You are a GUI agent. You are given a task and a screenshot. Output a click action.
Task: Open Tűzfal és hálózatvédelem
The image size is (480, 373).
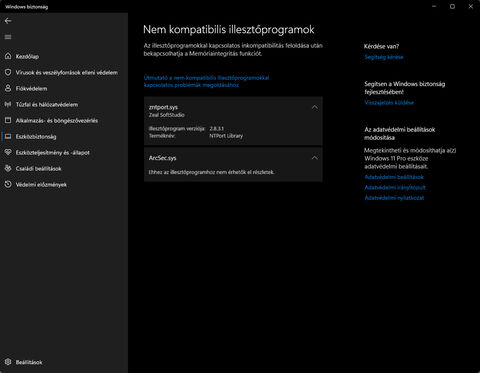click(64, 104)
